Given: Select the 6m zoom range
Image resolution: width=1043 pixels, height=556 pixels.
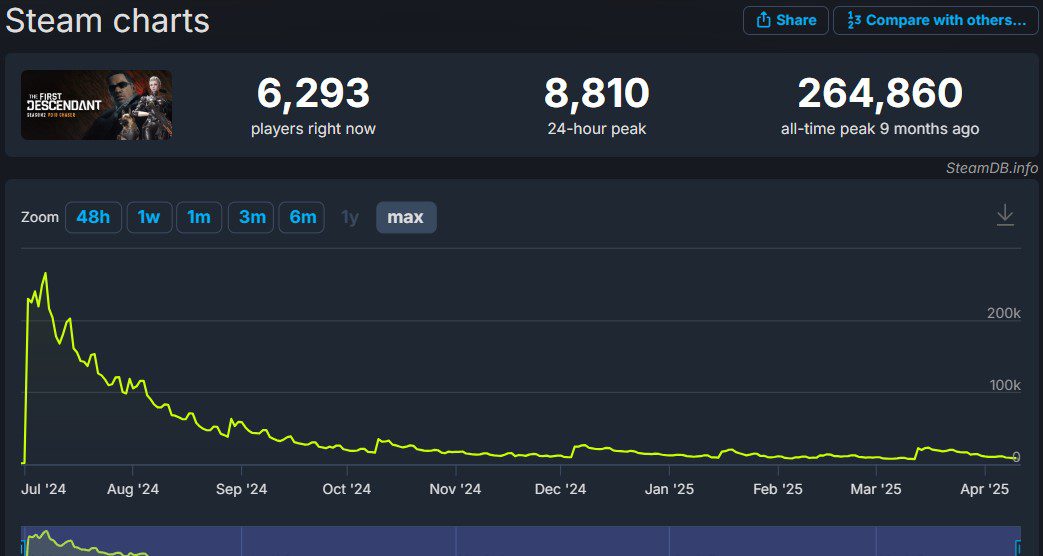Looking at the screenshot, I should [x=302, y=217].
